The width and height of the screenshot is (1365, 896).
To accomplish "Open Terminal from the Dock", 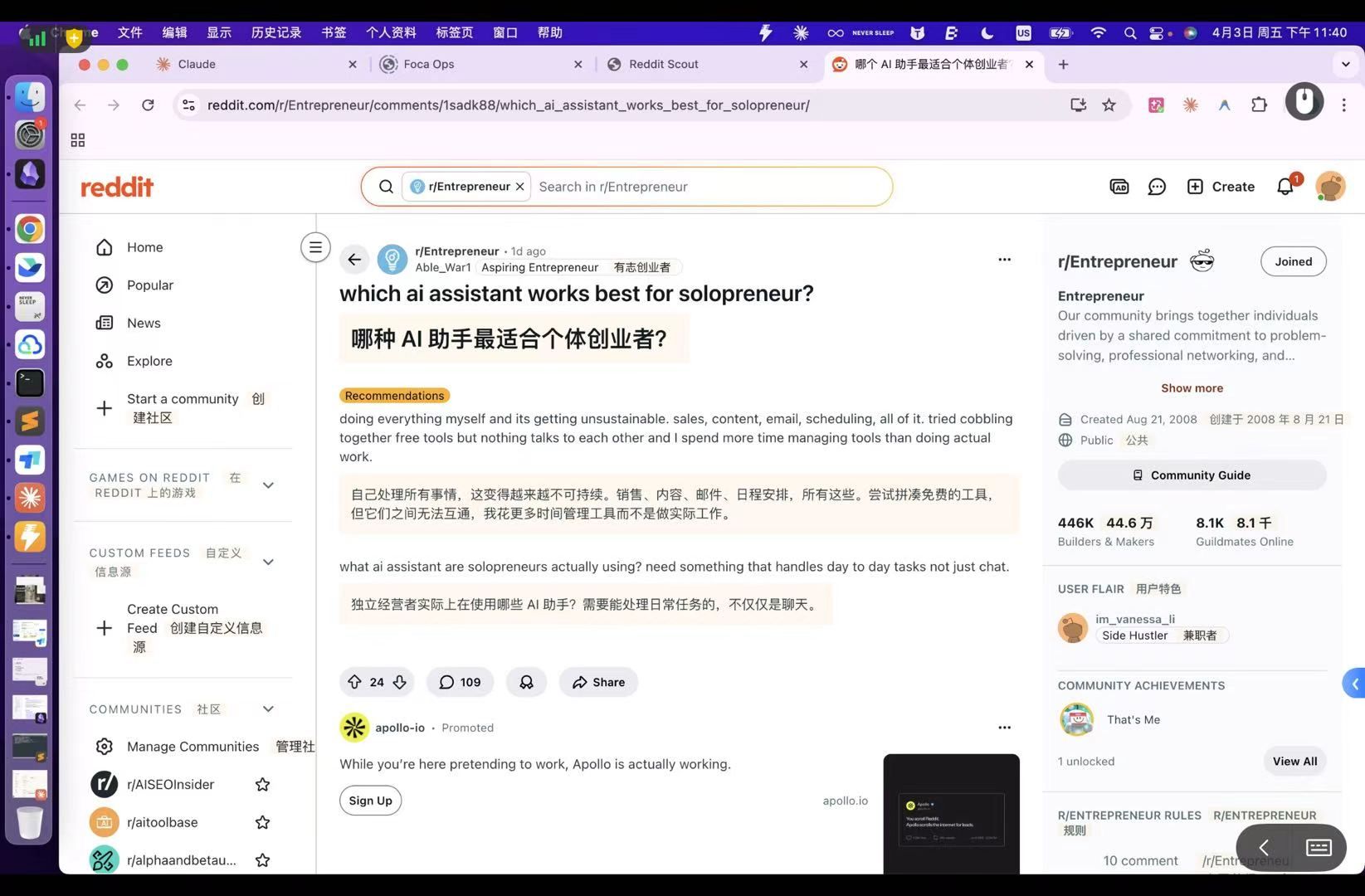I will [30, 382].
